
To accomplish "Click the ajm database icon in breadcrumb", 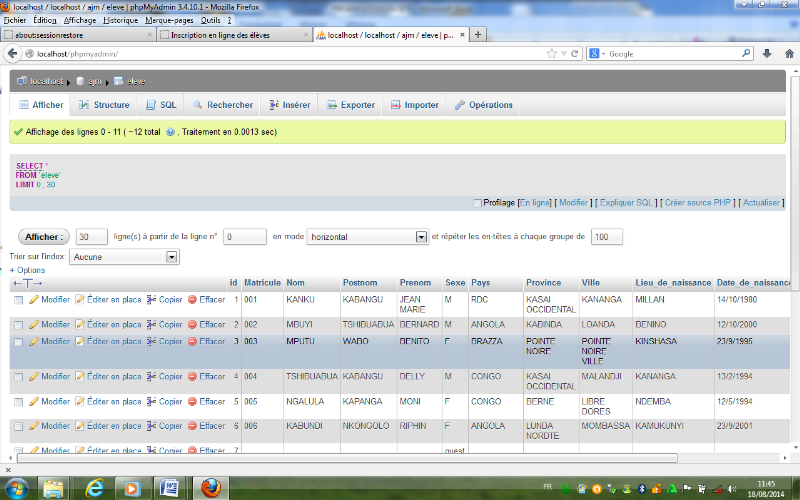I will pyautogui.click(x=80, y=81).
